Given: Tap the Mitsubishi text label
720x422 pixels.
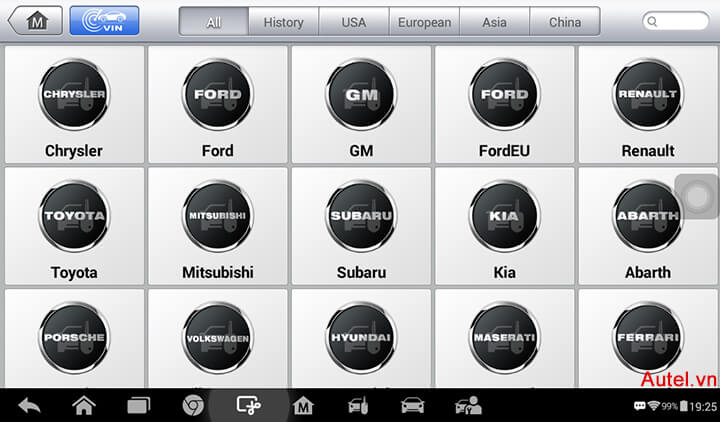Looking at the screenshot, I should (218, 272).
